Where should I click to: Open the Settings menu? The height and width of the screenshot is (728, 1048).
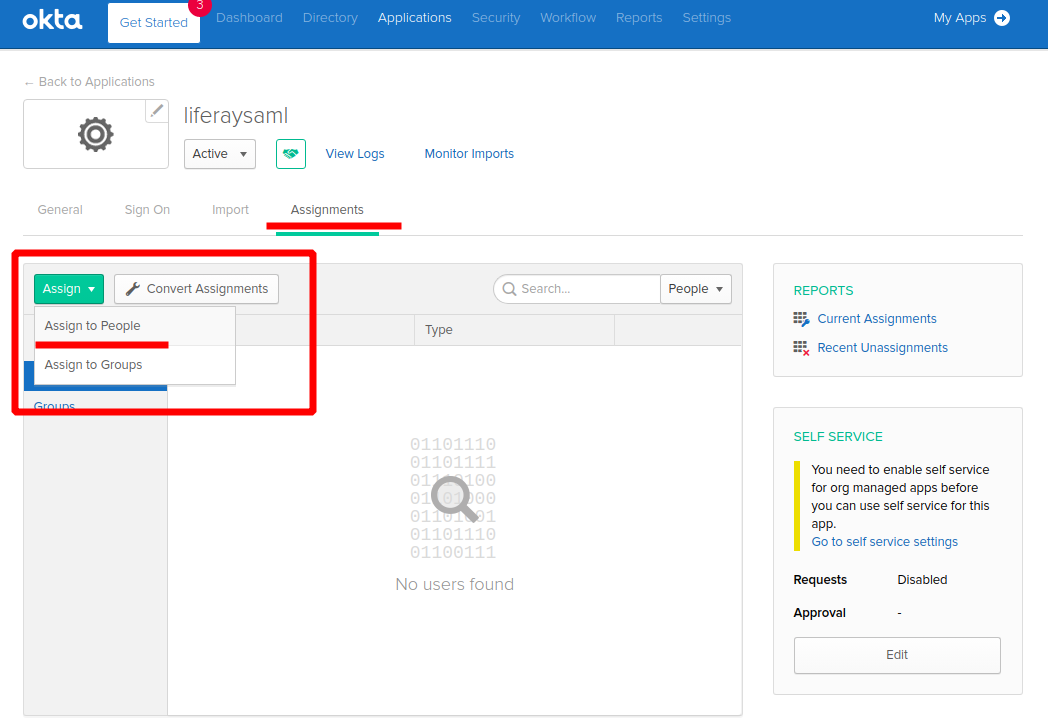coord(706,18)
